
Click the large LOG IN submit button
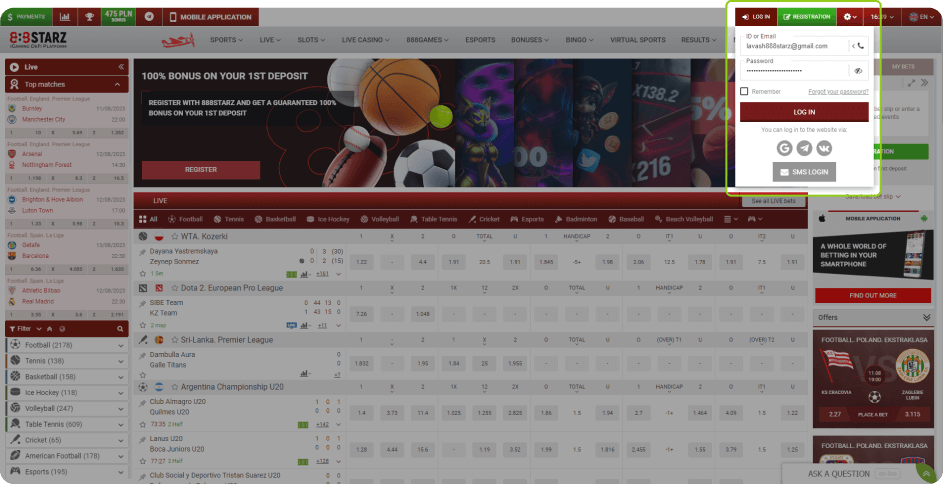click(804, 112)
